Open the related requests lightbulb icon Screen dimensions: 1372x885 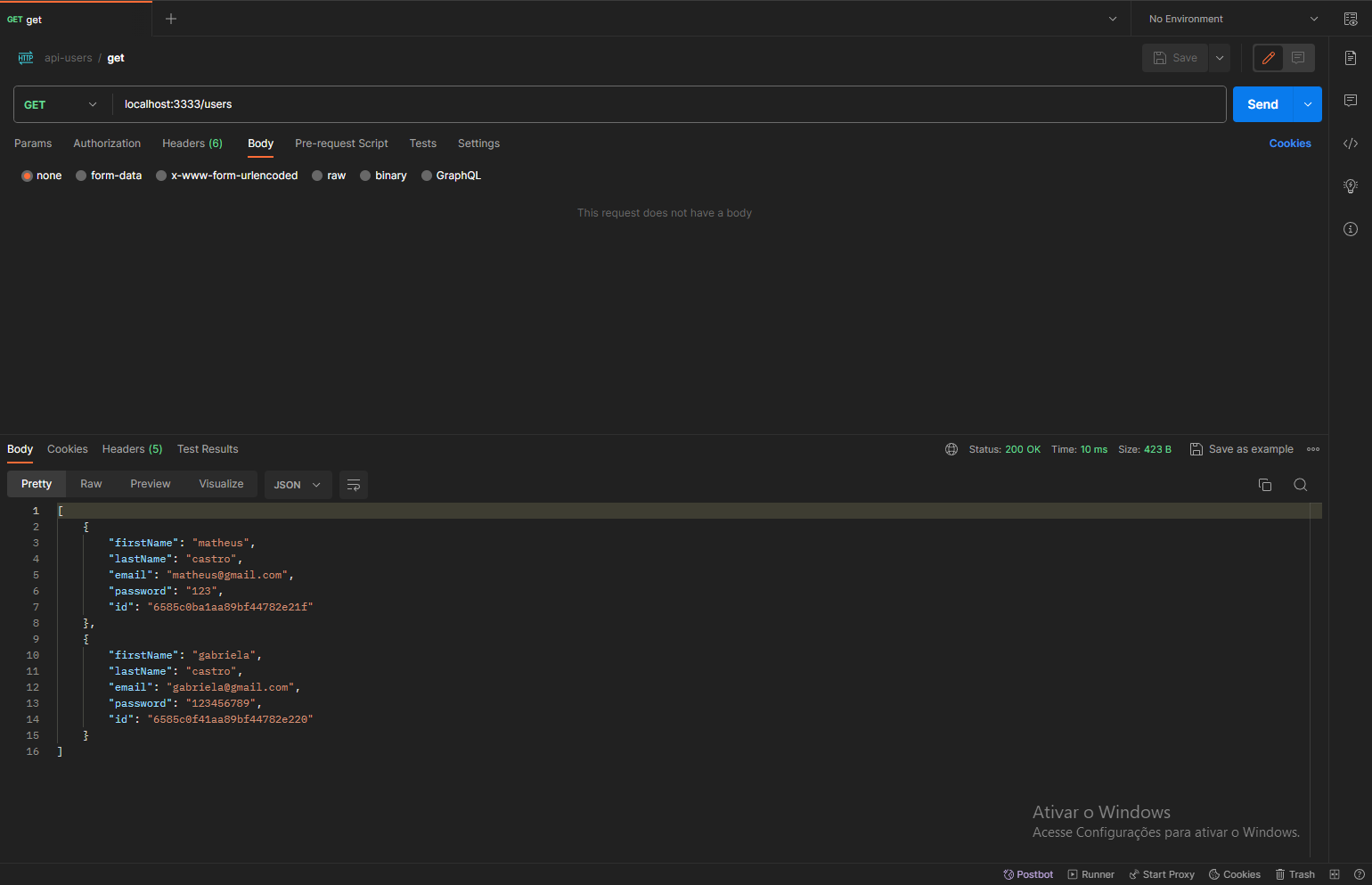tap(1351, 186)
